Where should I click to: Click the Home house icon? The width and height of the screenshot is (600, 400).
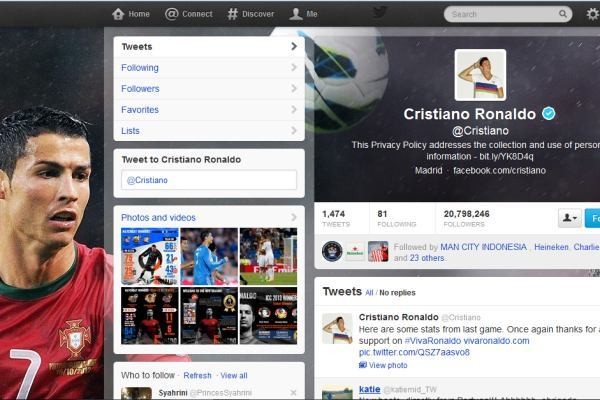118,14
